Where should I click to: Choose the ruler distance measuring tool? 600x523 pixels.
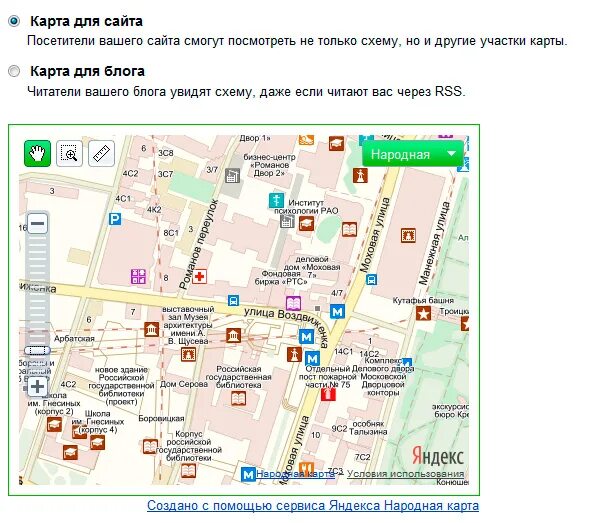coord(101,154)
